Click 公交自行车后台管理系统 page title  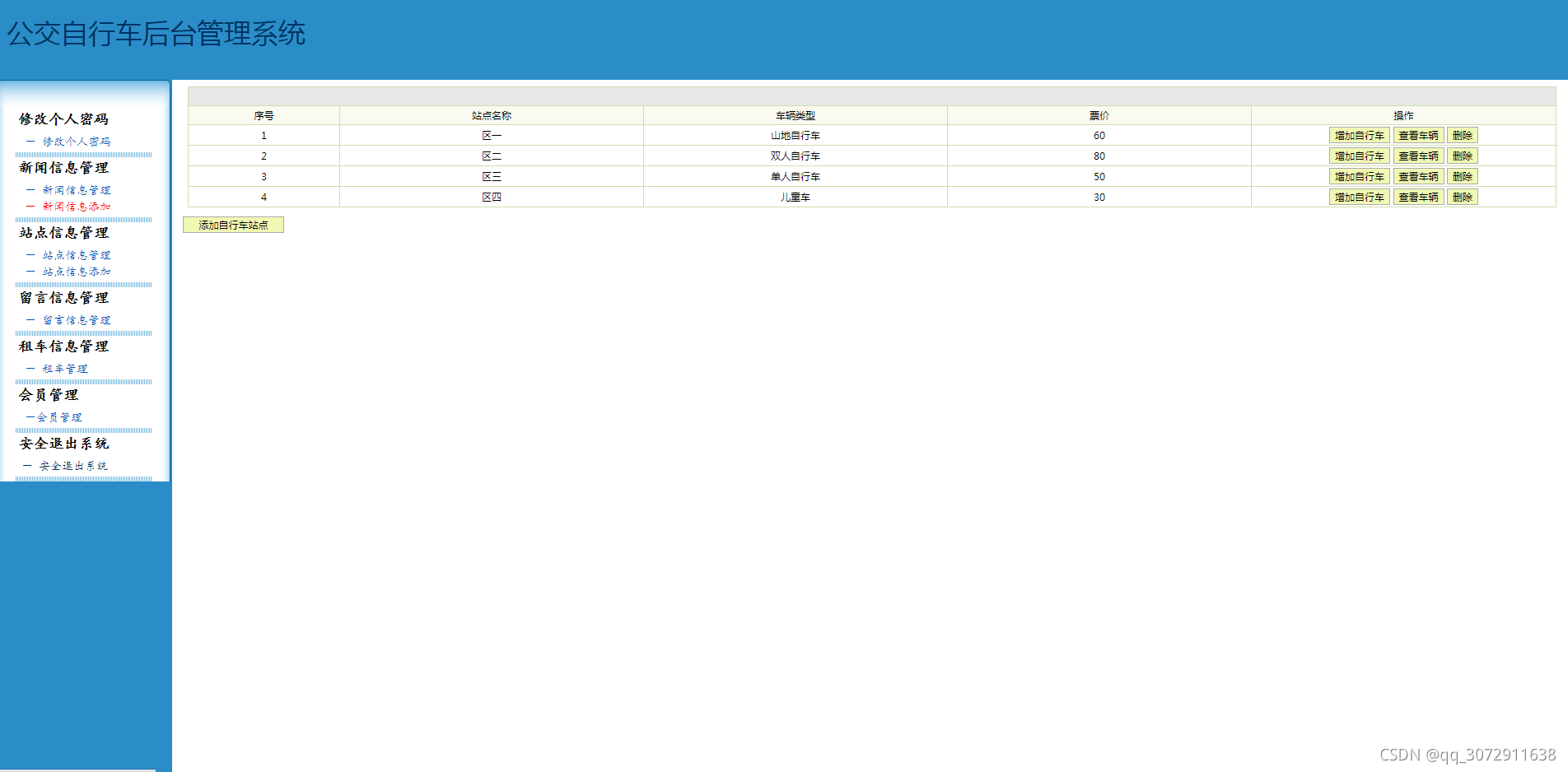(x=156, y=34)
